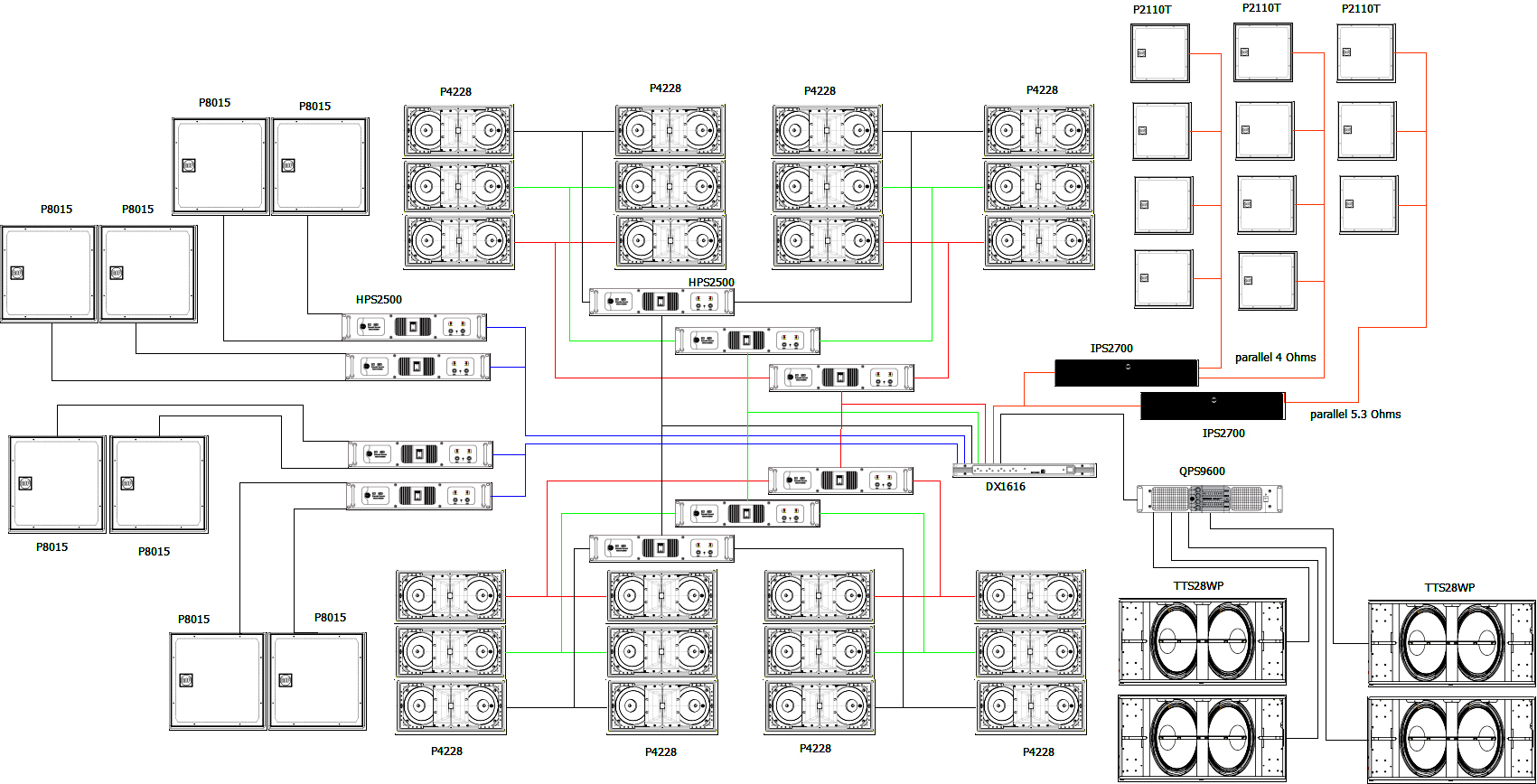Select the bottom cabinet of the bottom-right P4228 stack
1537x784 pixels.
pyautogui.click(x=1030, y=707)
